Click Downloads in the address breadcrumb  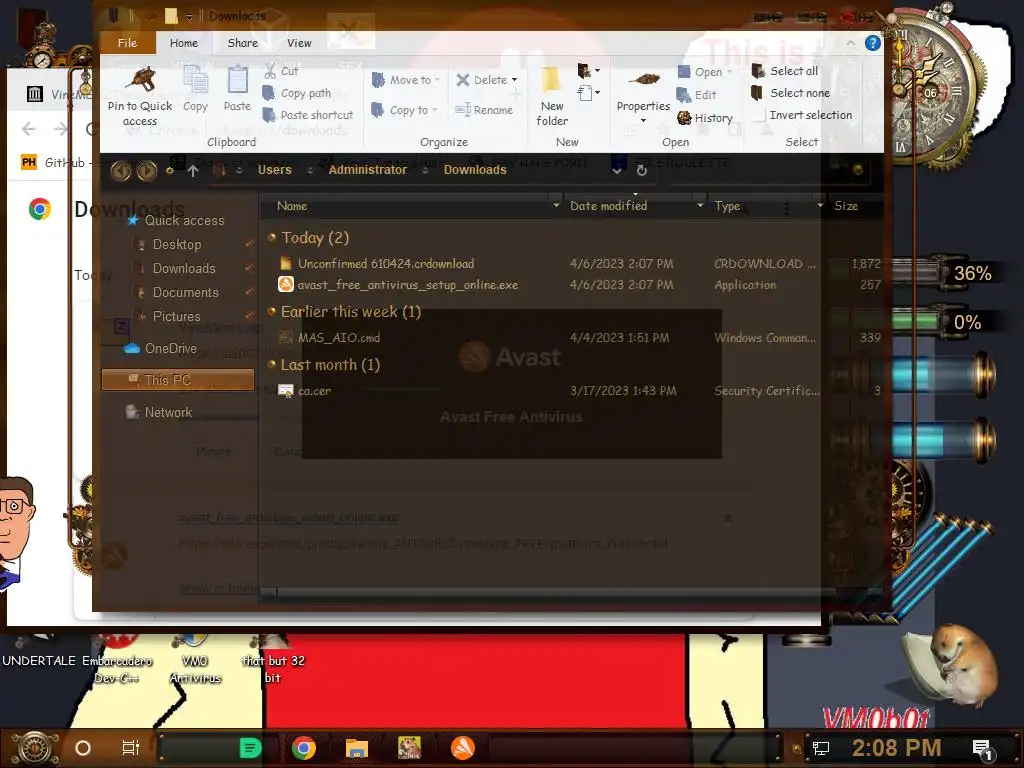475,170
